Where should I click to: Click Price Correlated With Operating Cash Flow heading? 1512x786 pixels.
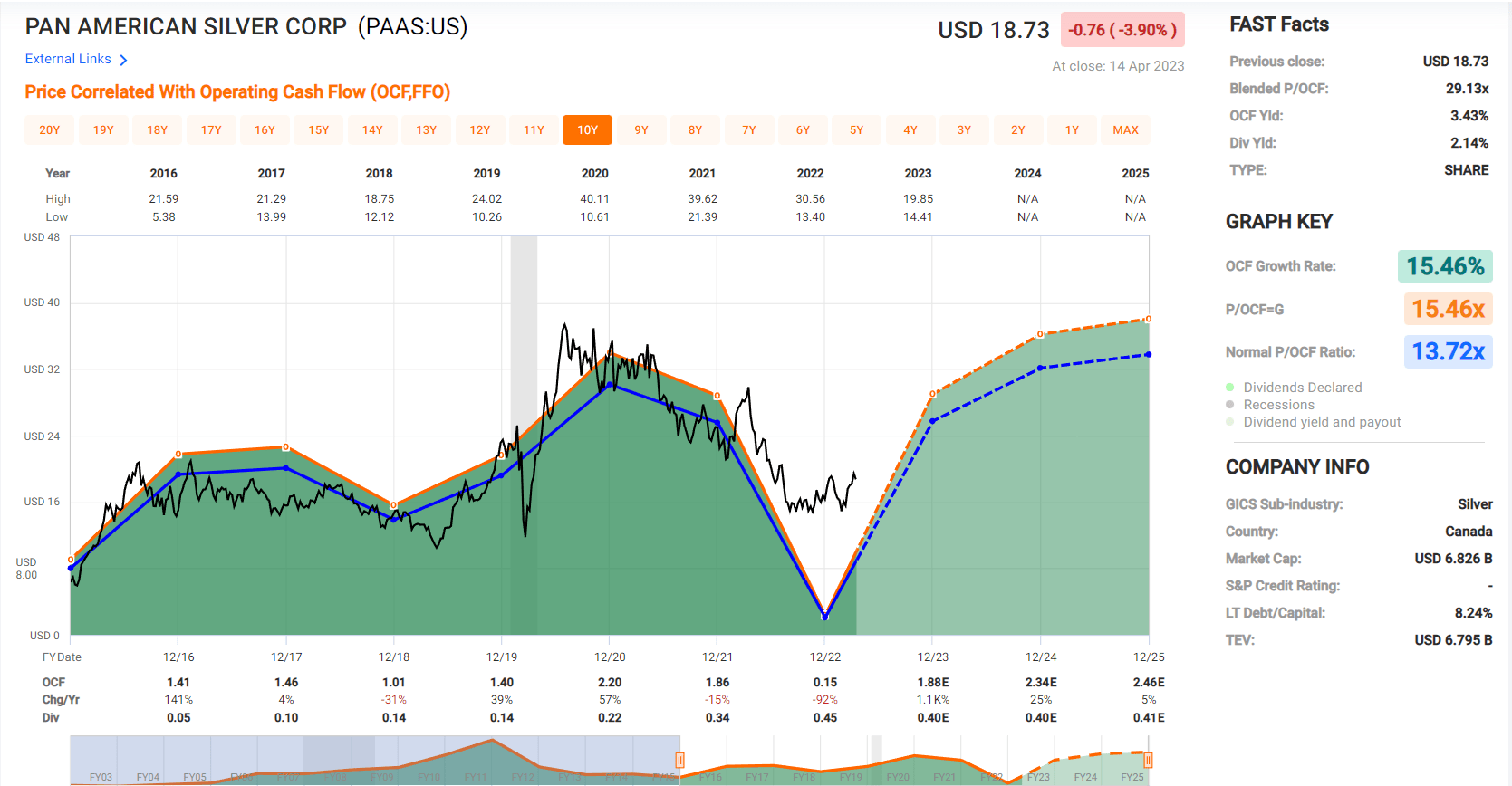[237, 91]
